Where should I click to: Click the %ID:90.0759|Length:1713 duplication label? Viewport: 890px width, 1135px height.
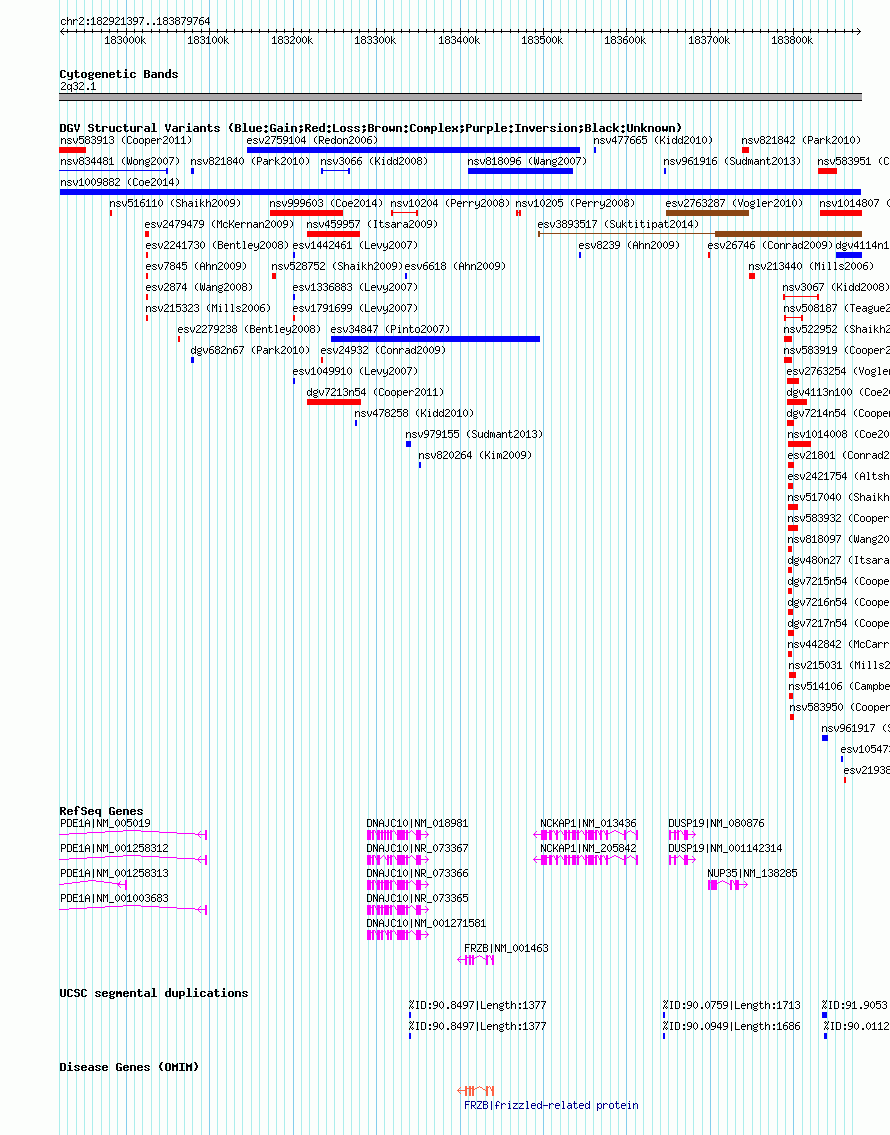click(x=732, y=1005)
